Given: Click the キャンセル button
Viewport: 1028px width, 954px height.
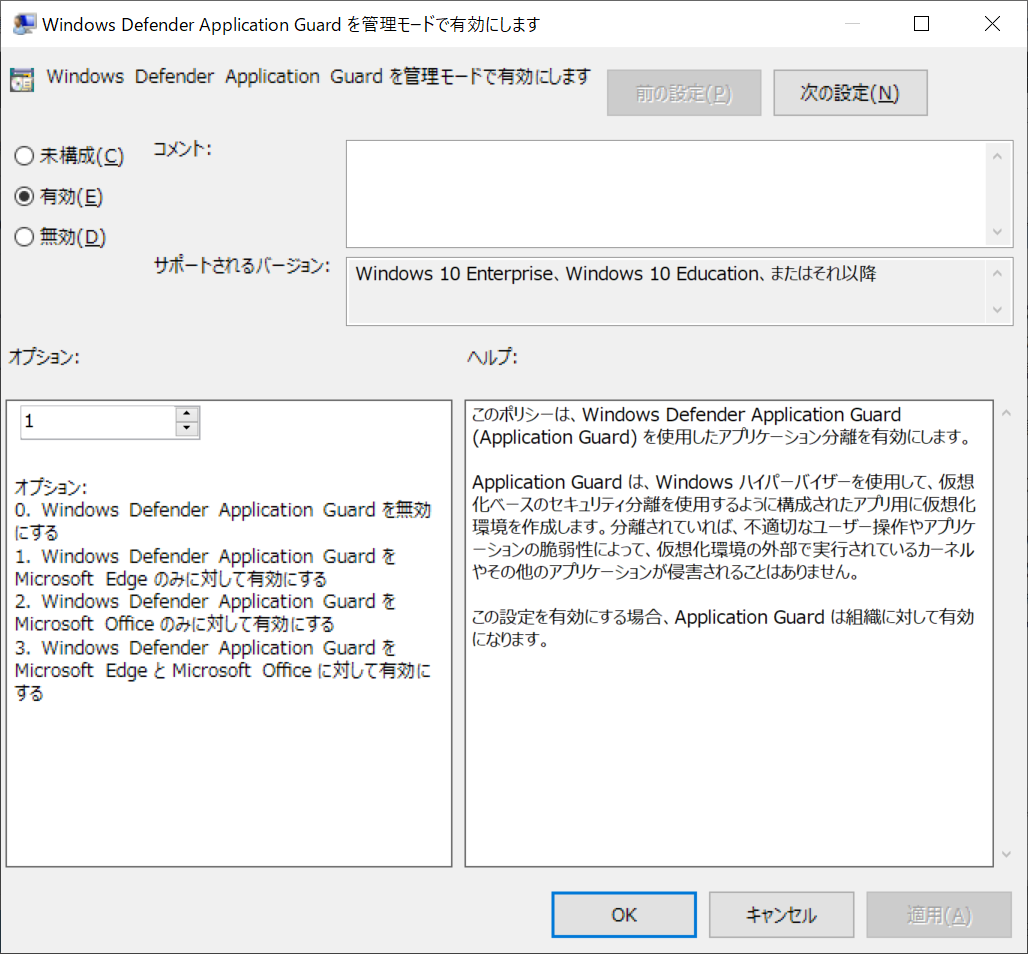Looking at the screenshot, I should [x=781, y=915].
